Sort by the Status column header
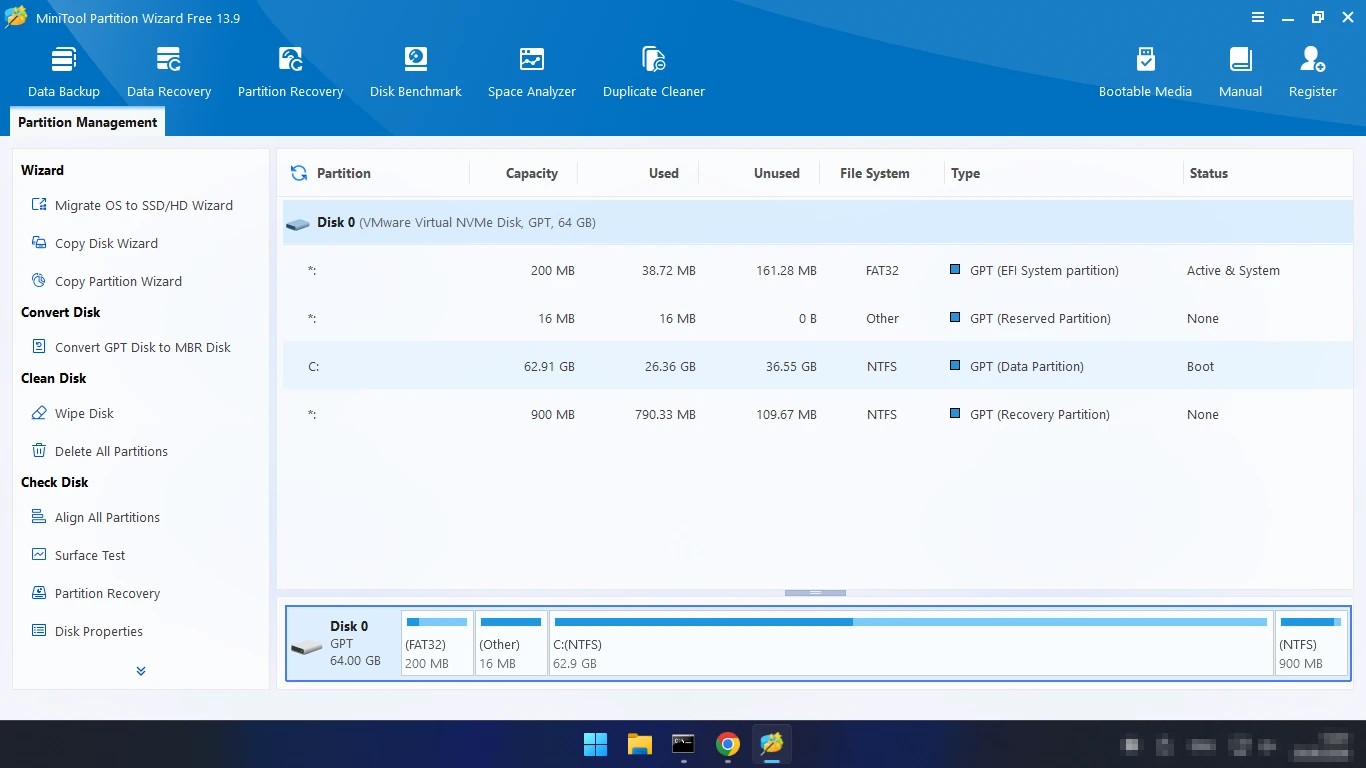The image size is (1366, 768). tap(1208, 173)
